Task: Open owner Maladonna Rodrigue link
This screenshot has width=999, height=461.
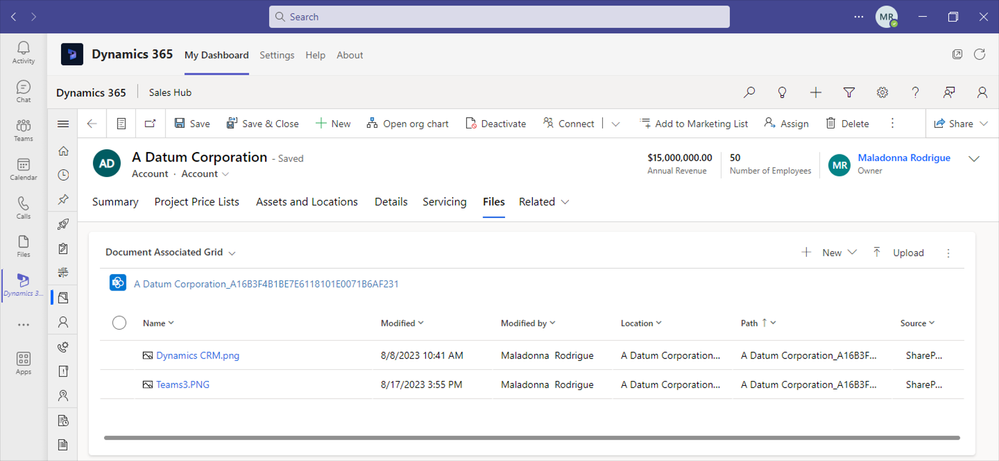Action: tap(904, 158)
